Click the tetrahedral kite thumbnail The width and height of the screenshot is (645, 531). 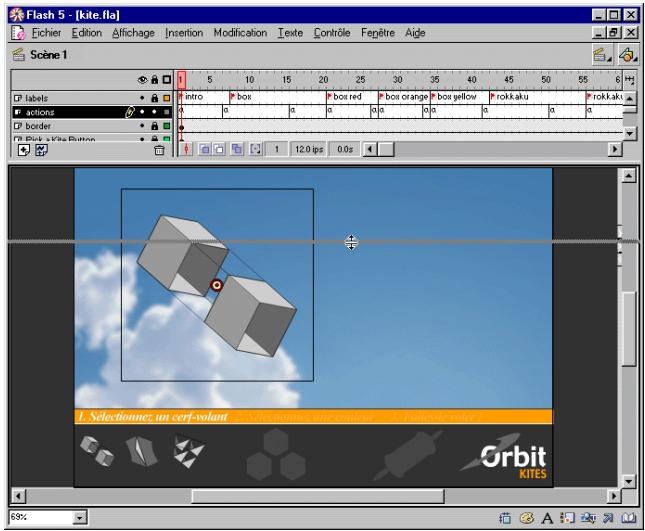pyautogui.click(x=189, y=451)
